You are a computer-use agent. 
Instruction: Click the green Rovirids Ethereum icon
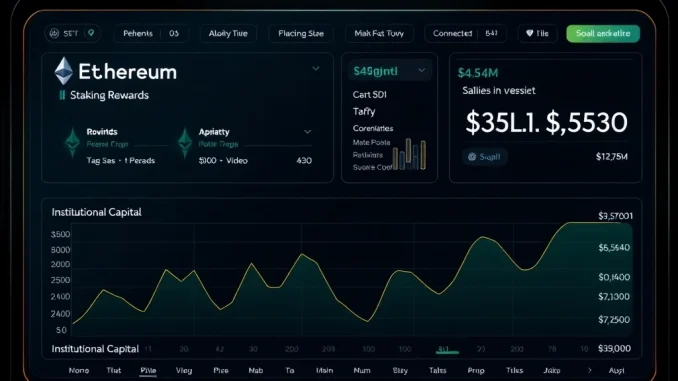click(72, 142)
